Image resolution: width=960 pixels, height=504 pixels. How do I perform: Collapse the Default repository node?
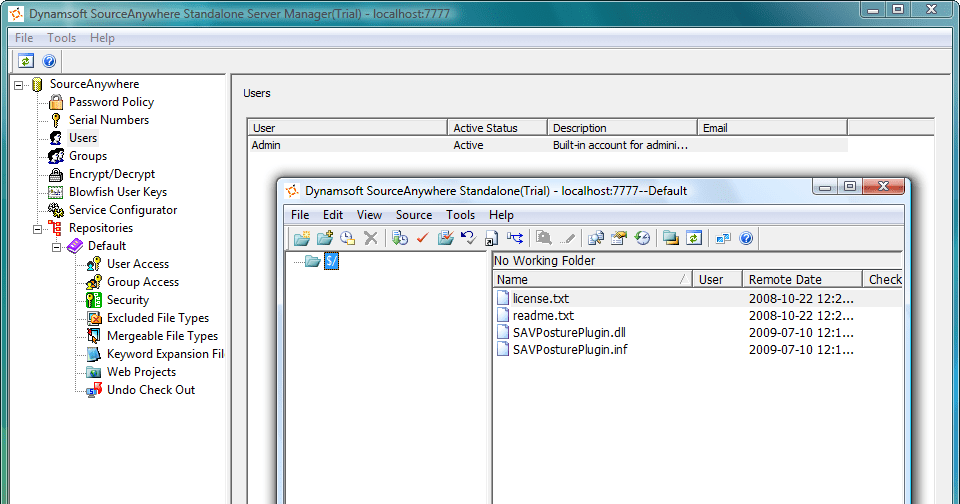pyautogui.click(x=57, y=246)
